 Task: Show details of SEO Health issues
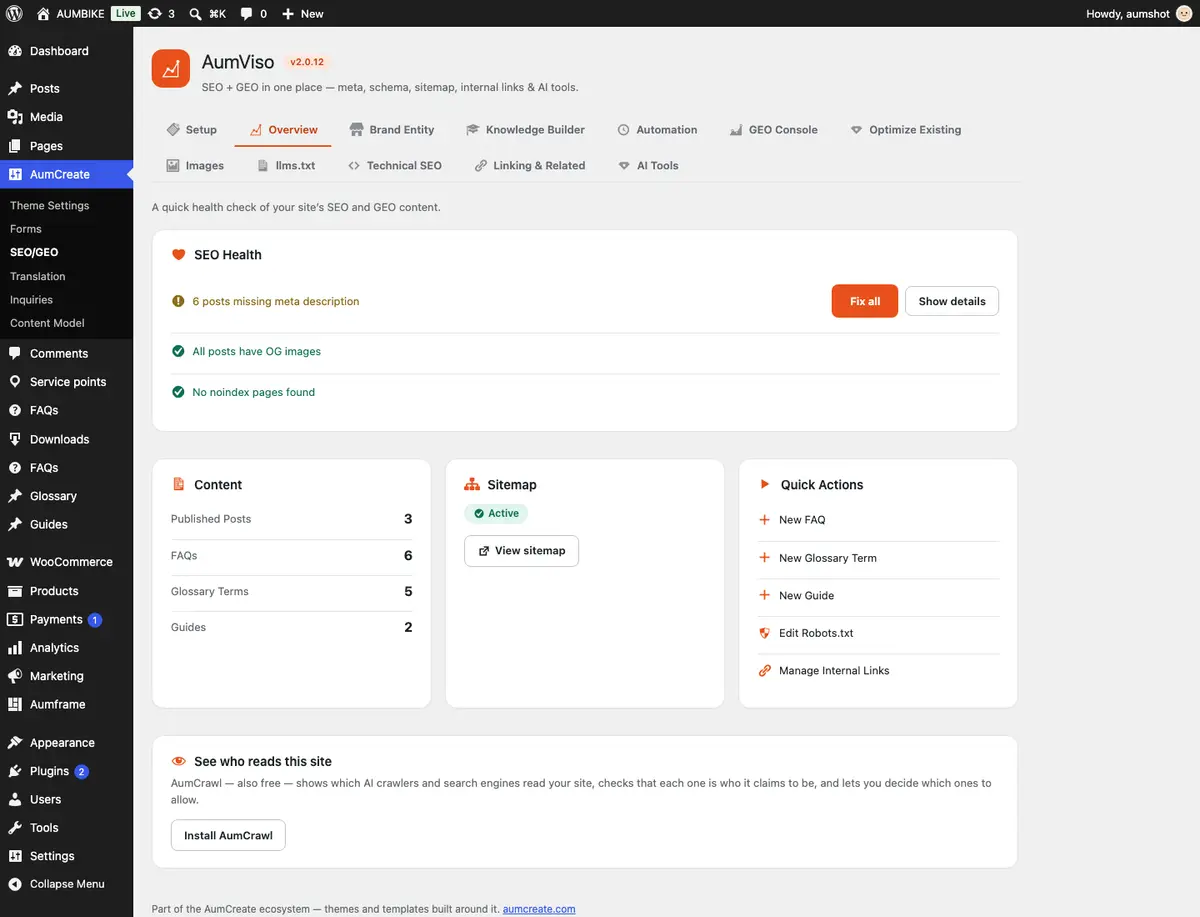(952, 301)
